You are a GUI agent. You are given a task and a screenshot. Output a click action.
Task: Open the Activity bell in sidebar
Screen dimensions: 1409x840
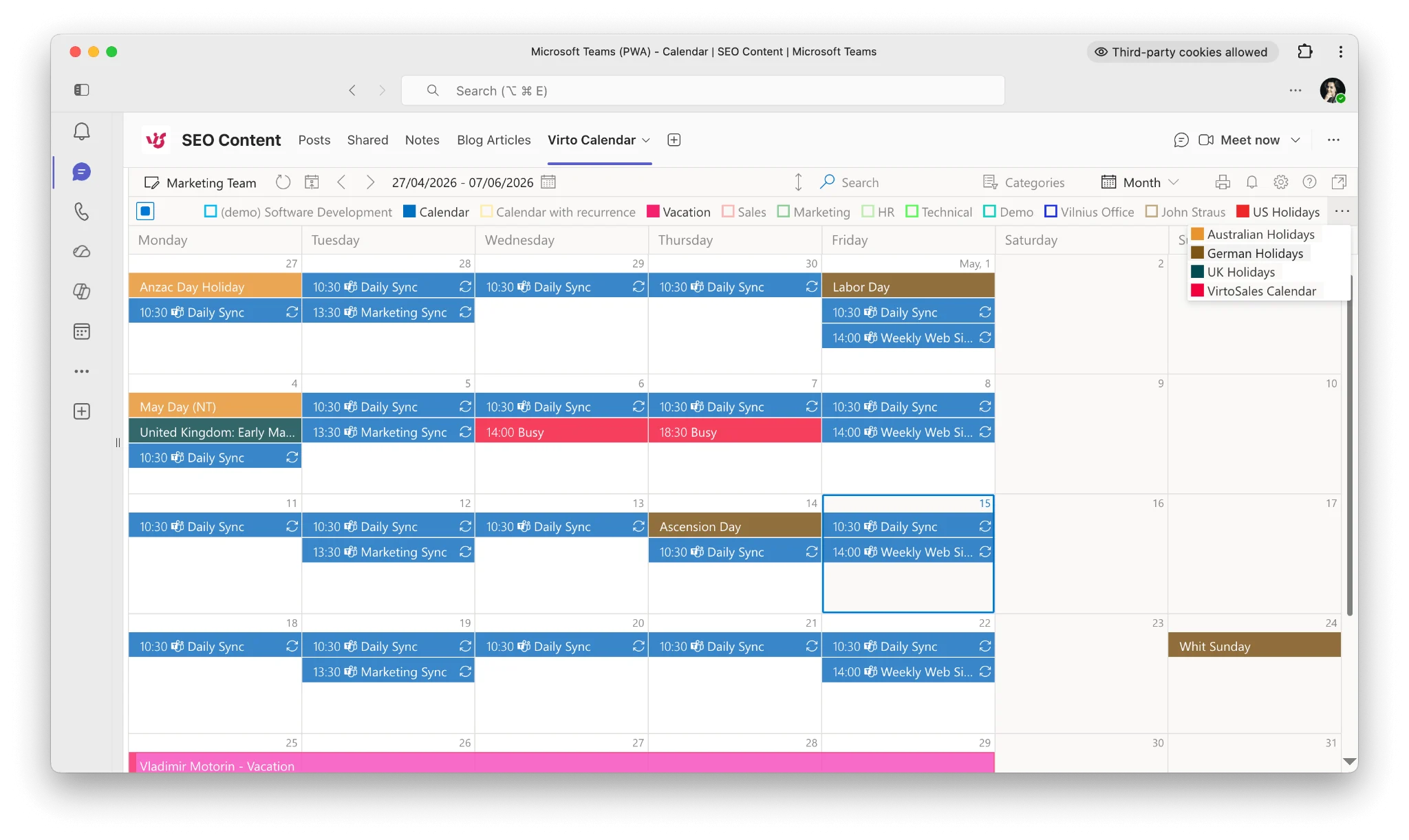pos(82,131)
